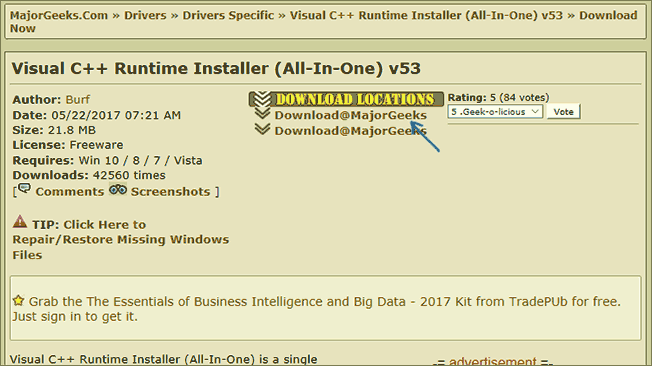Open the Comments link
652x366 pixels.
(69, 192)
